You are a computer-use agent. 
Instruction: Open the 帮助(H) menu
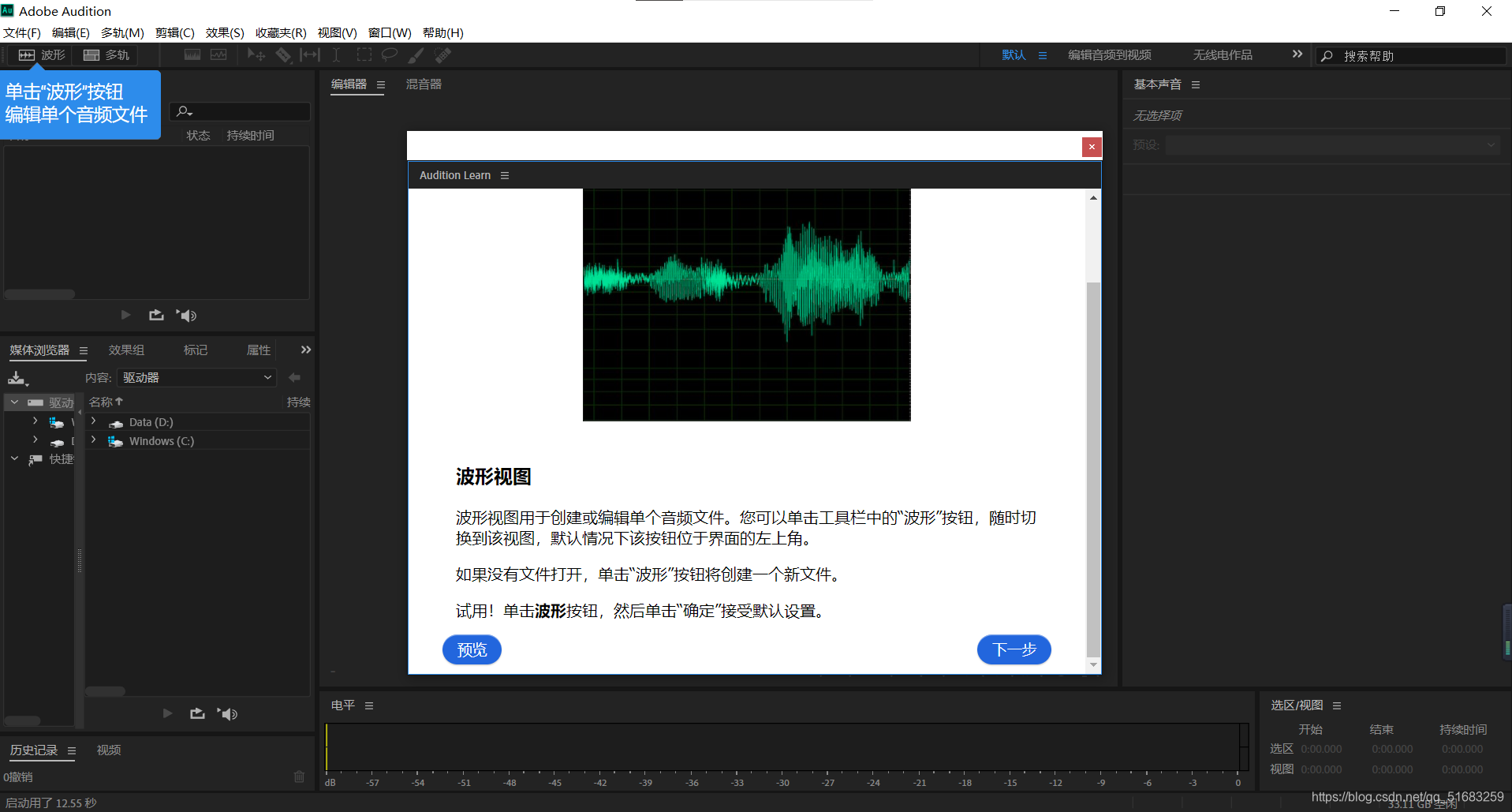(x=443, y=33)
